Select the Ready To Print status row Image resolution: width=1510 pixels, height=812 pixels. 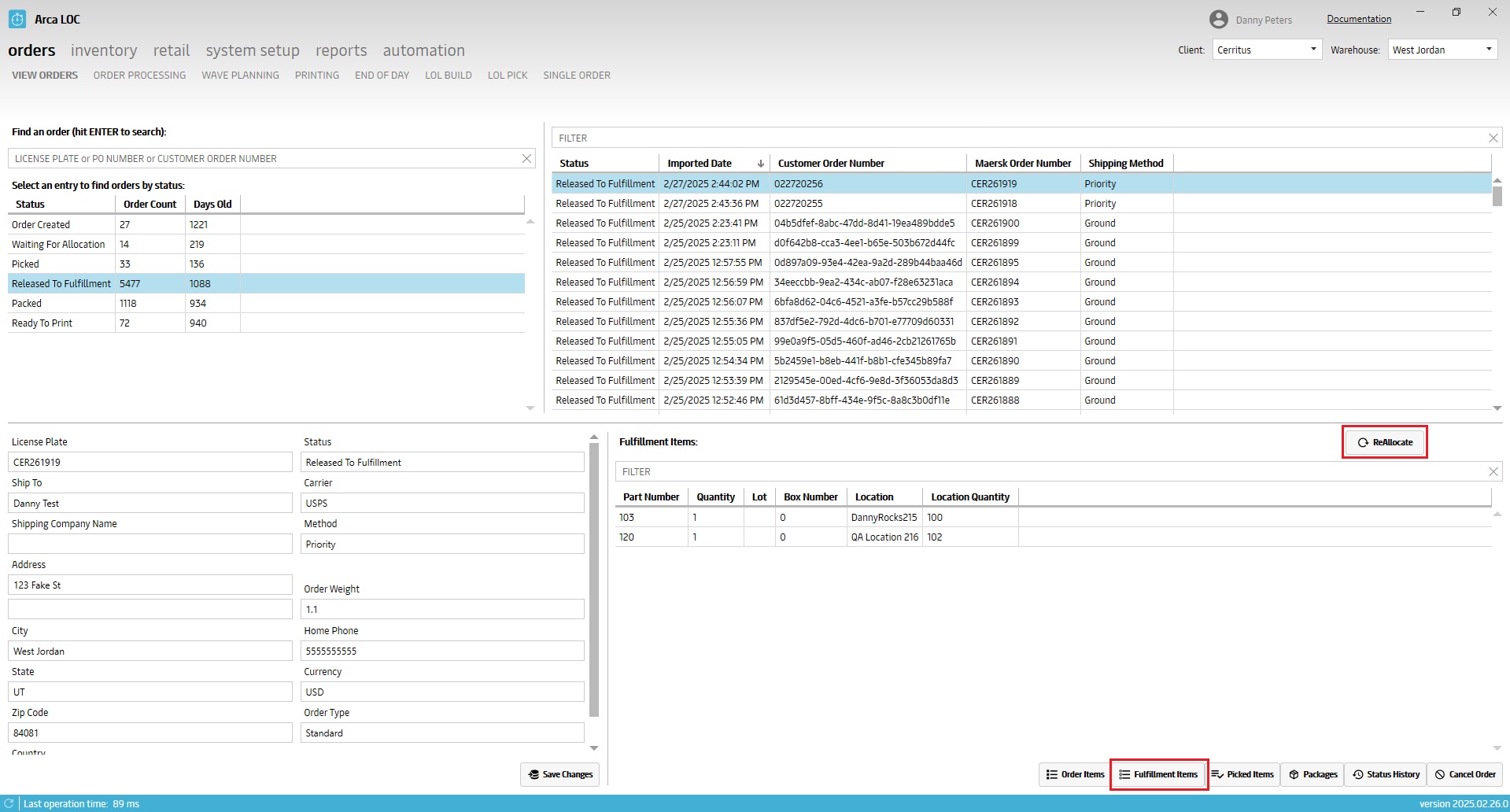pos(266,323)
